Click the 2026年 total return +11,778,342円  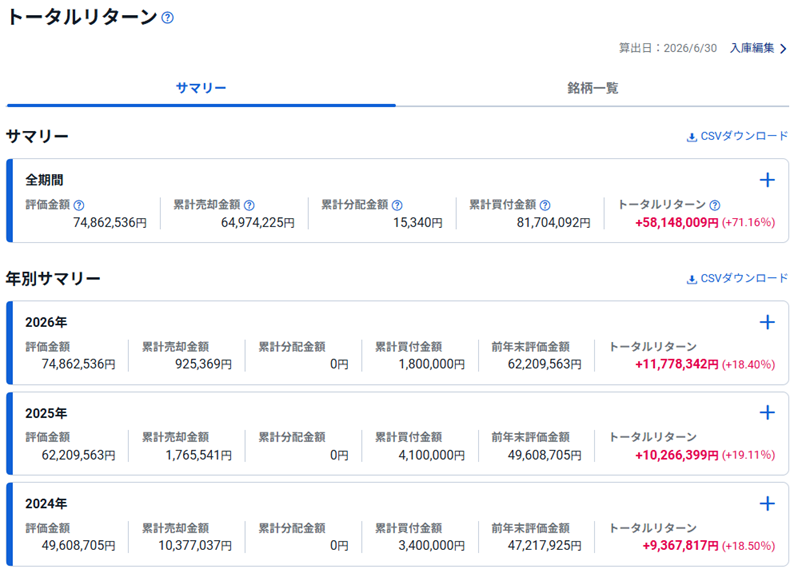(677, 364)
